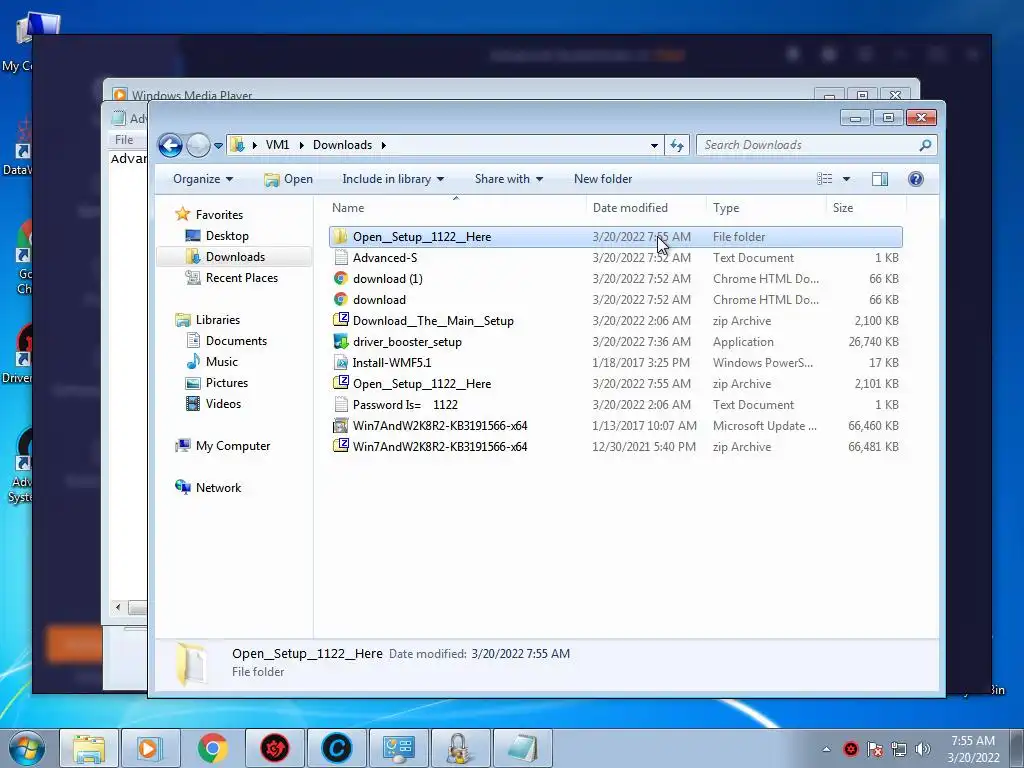Select the Open__Setup__1122__Here folder icon

340,236
